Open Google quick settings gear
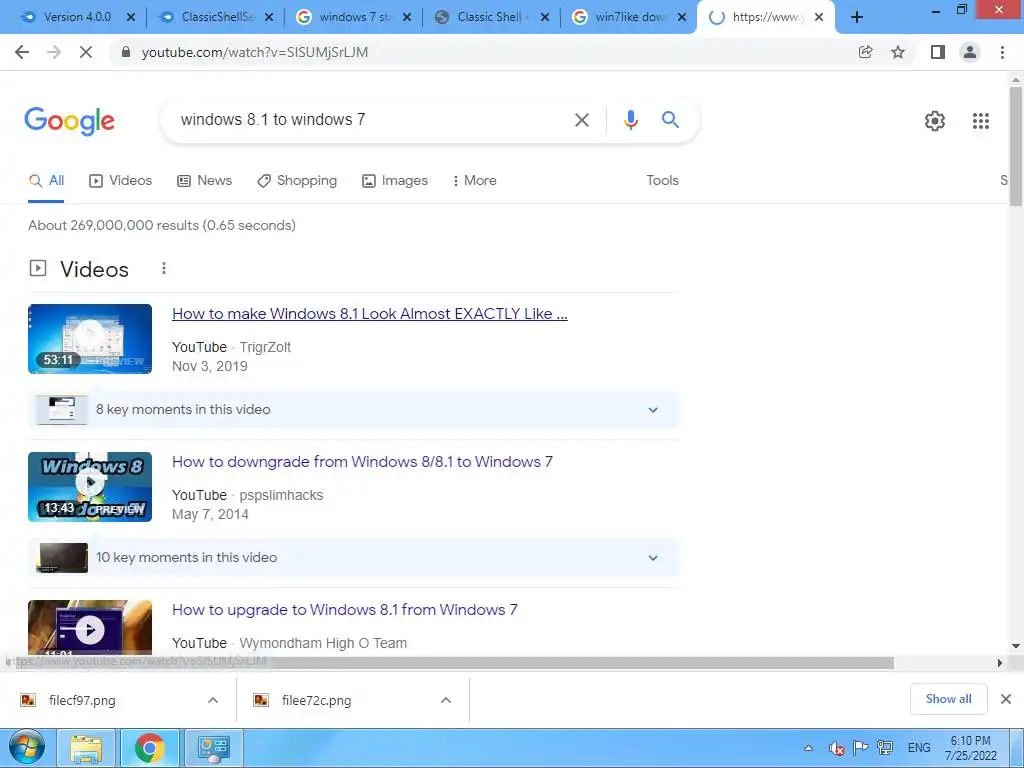 935,121
